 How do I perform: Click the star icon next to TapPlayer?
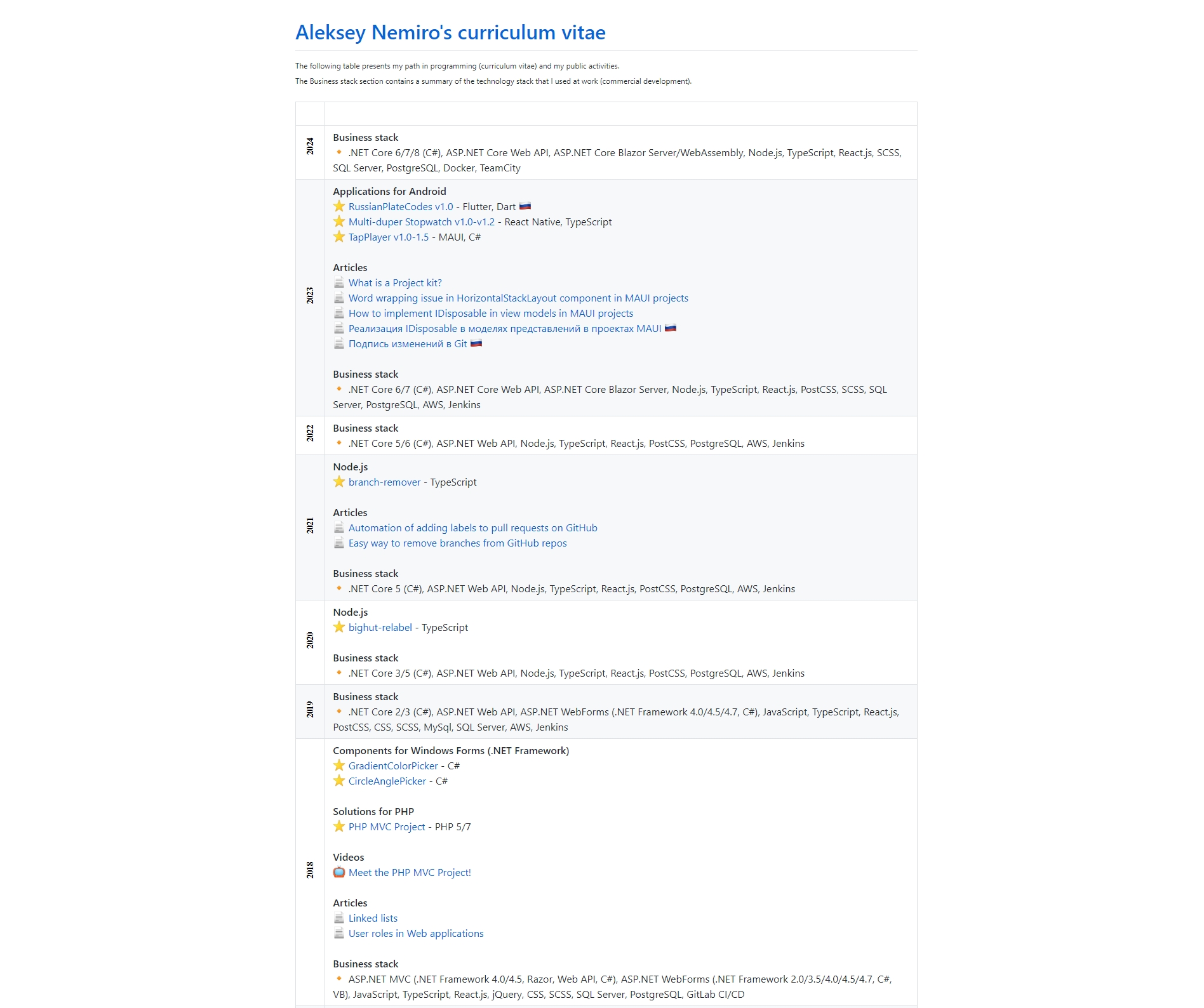(x=339, y=237)
